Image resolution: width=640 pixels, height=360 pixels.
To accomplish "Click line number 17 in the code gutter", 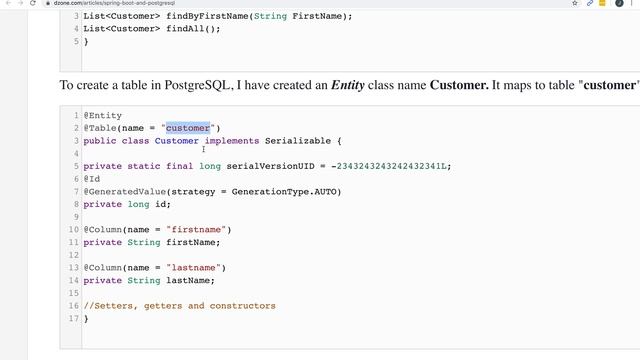I will tap(73, 318).
